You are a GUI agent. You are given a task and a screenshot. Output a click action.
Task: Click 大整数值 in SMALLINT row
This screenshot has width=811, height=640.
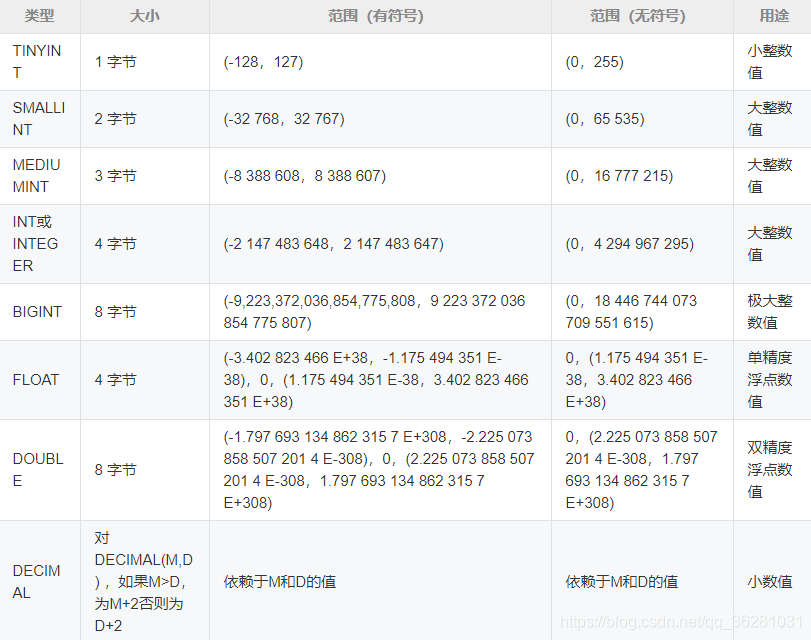point(770,118)
